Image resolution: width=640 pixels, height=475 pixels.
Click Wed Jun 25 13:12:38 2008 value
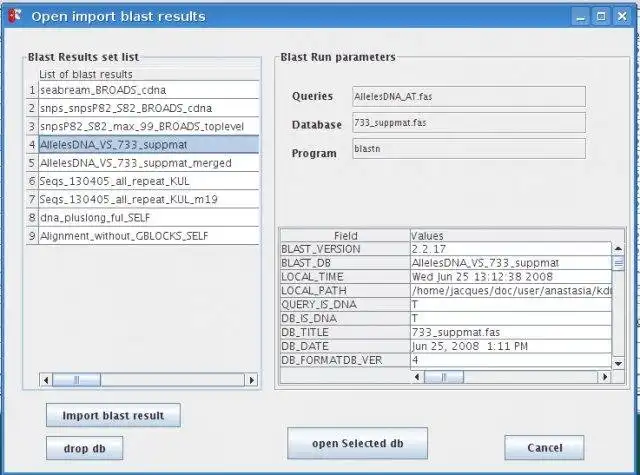point(511,277)
